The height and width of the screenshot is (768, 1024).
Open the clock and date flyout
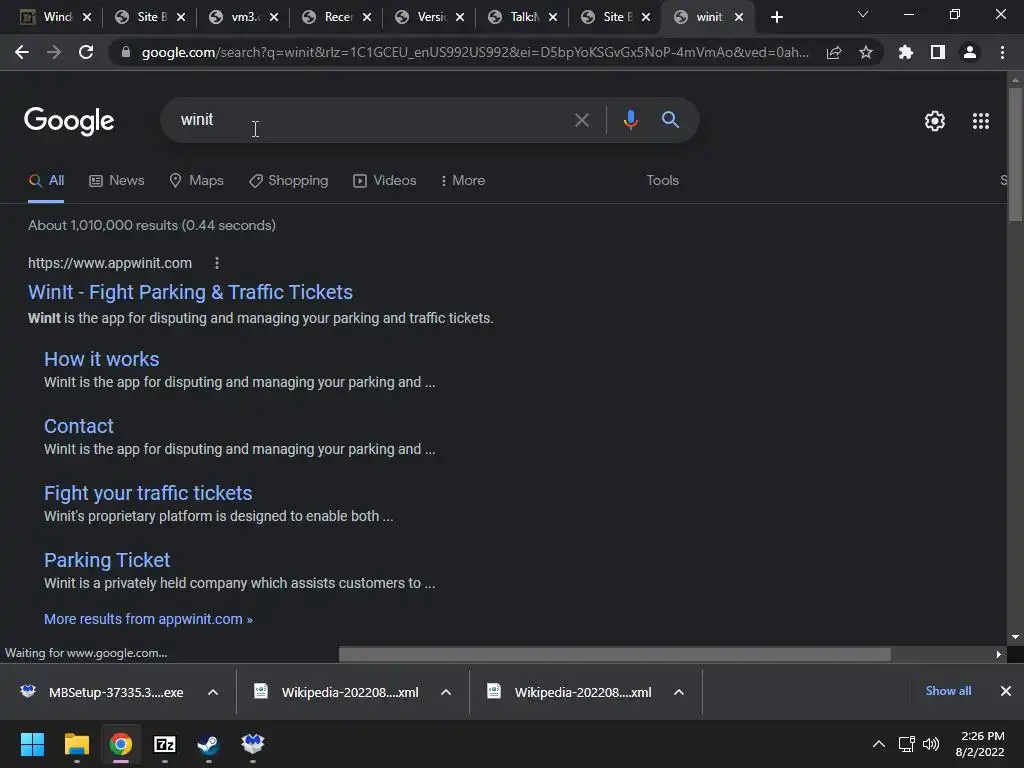(980, 744)
